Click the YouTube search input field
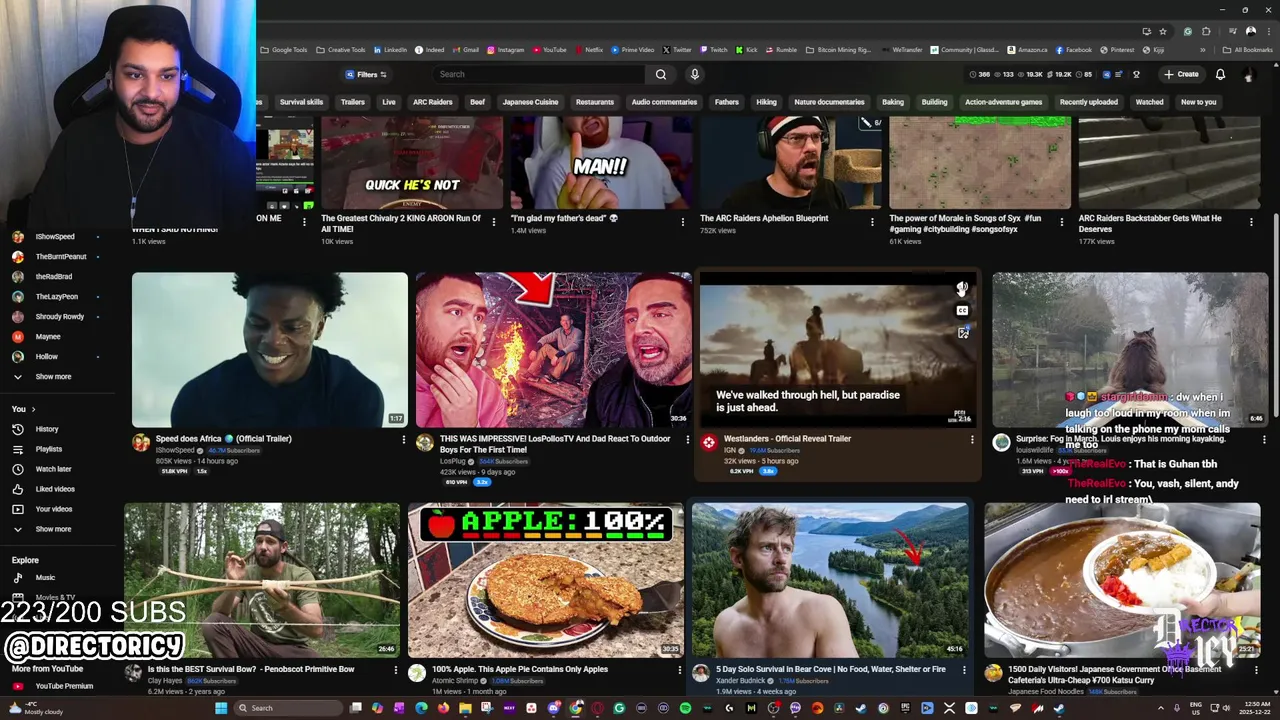 tap(540, 74)
